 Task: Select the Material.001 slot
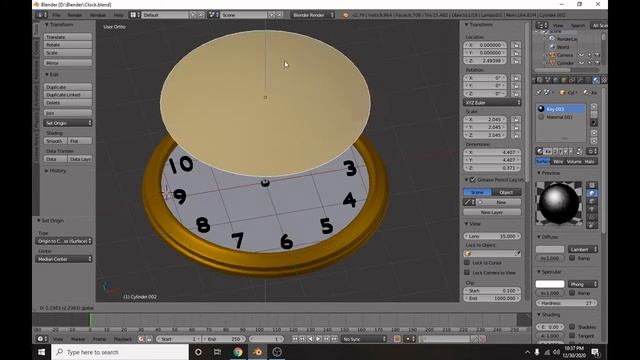click(x=561, y=117)
